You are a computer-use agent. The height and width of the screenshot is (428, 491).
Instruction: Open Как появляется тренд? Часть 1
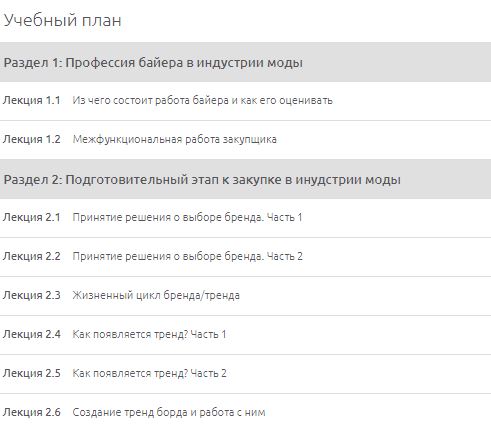point(149,334)
